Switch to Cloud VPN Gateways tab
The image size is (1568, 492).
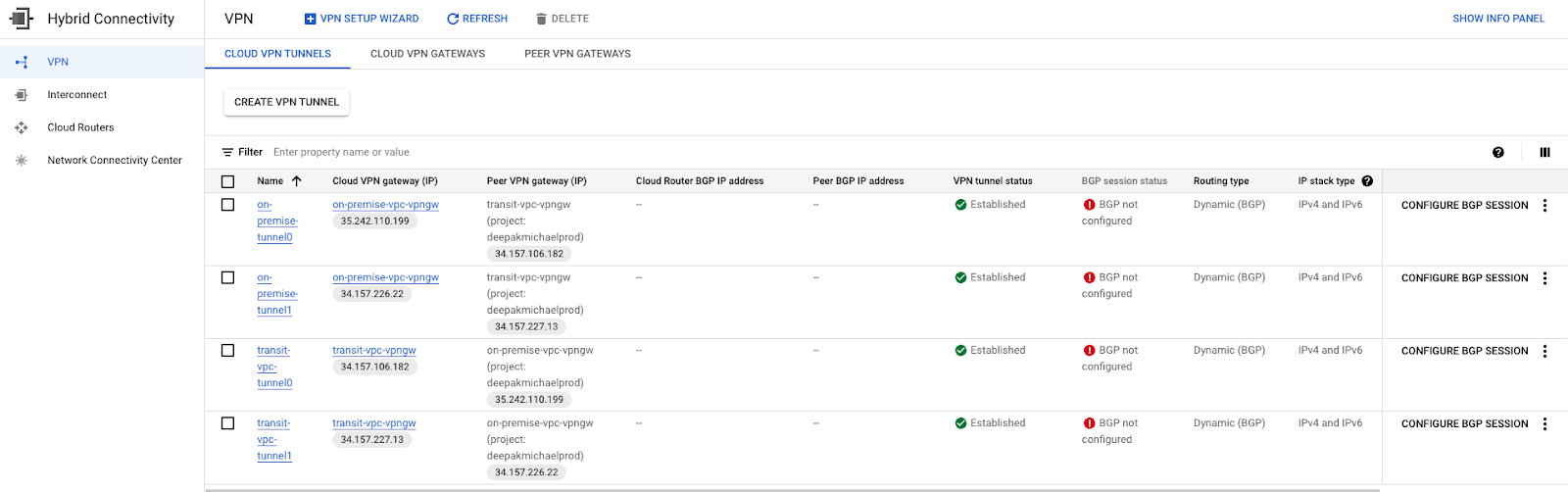tap(427, 54)
